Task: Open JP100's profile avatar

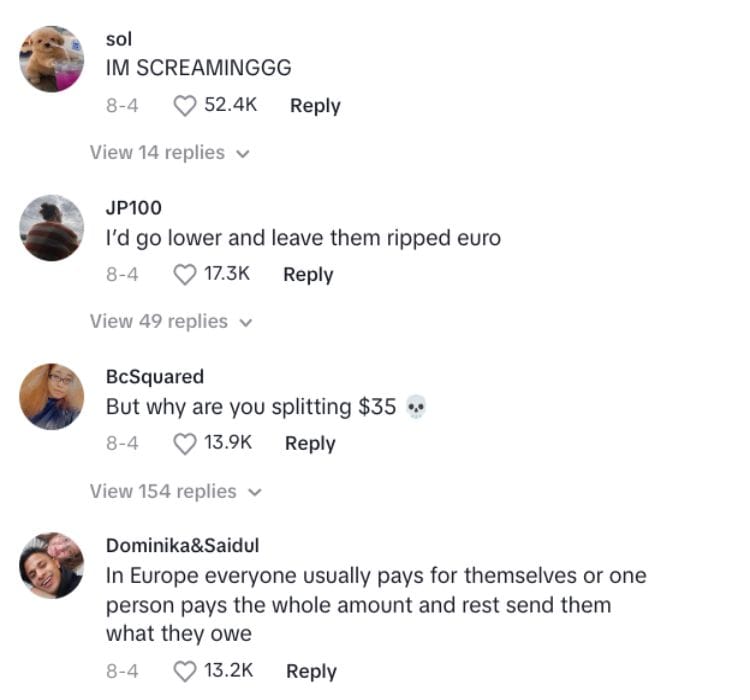Action: 52,228
